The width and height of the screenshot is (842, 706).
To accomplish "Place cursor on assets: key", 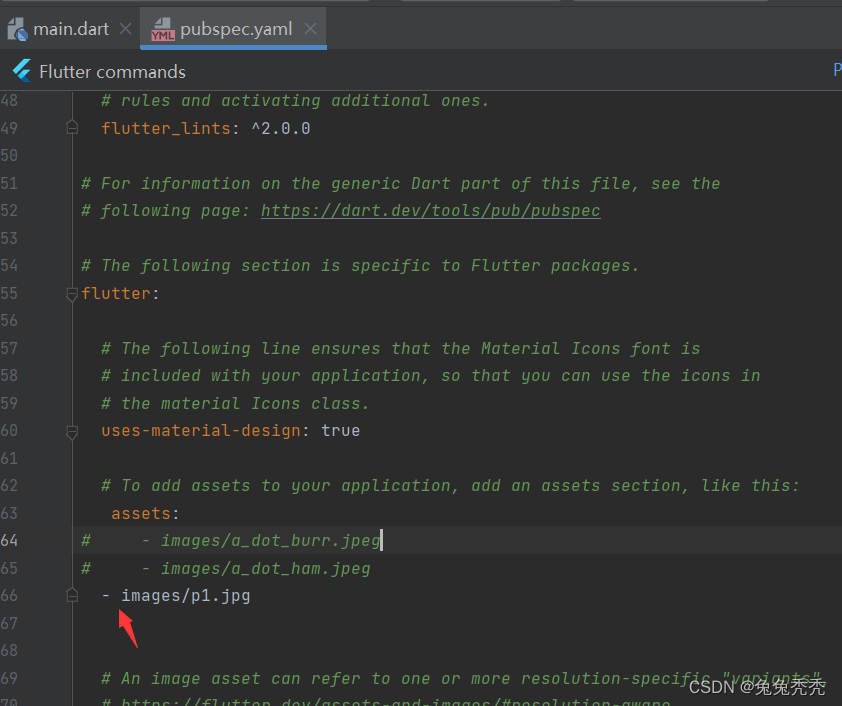I will pyautogui.click(x=140, y=514).
